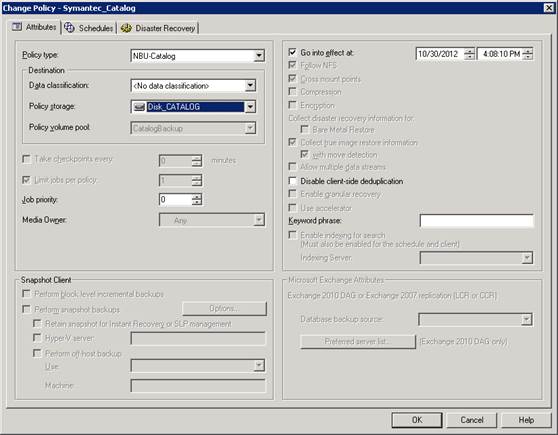Click the Job priority stepper arrows
The width and height of the screenshot is (558, 435).
(x=196, y=199)
